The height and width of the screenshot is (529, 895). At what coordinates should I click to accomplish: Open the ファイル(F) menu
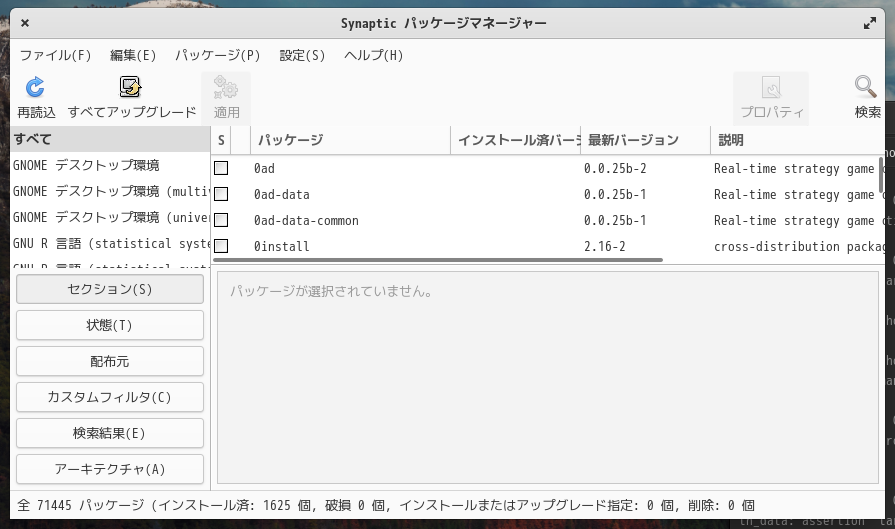coord(55,55)
